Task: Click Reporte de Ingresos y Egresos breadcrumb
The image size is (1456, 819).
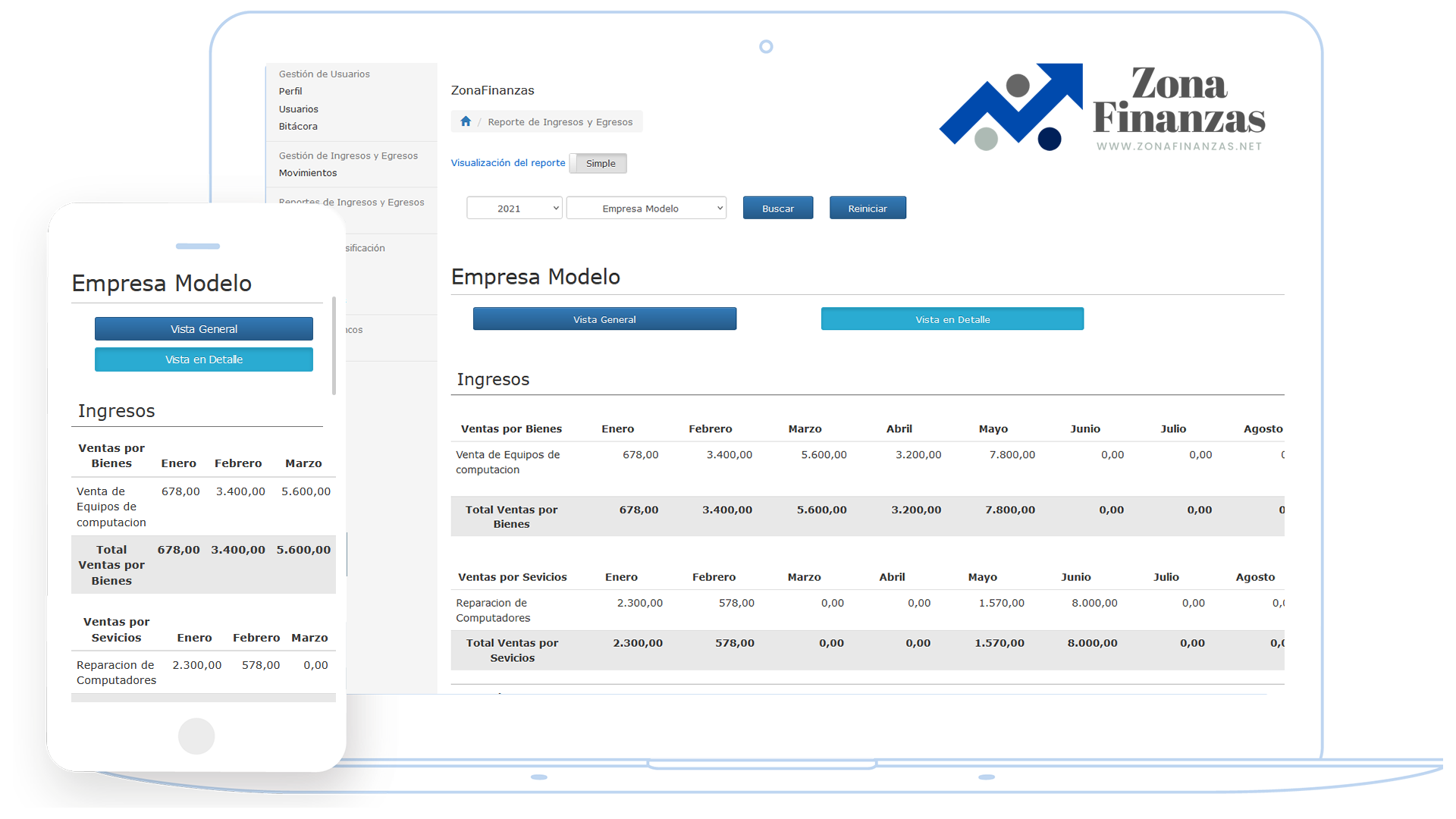Action: coord(560,122)
